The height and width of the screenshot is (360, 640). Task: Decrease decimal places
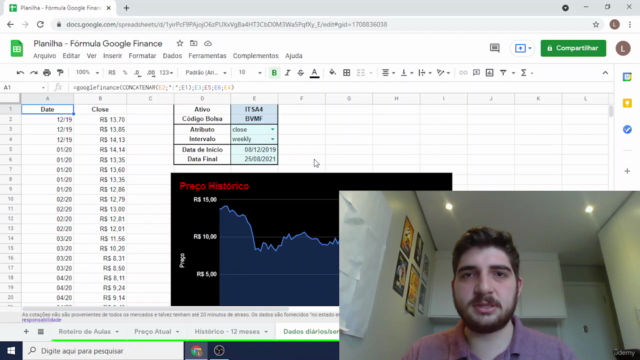coord(138,73)
